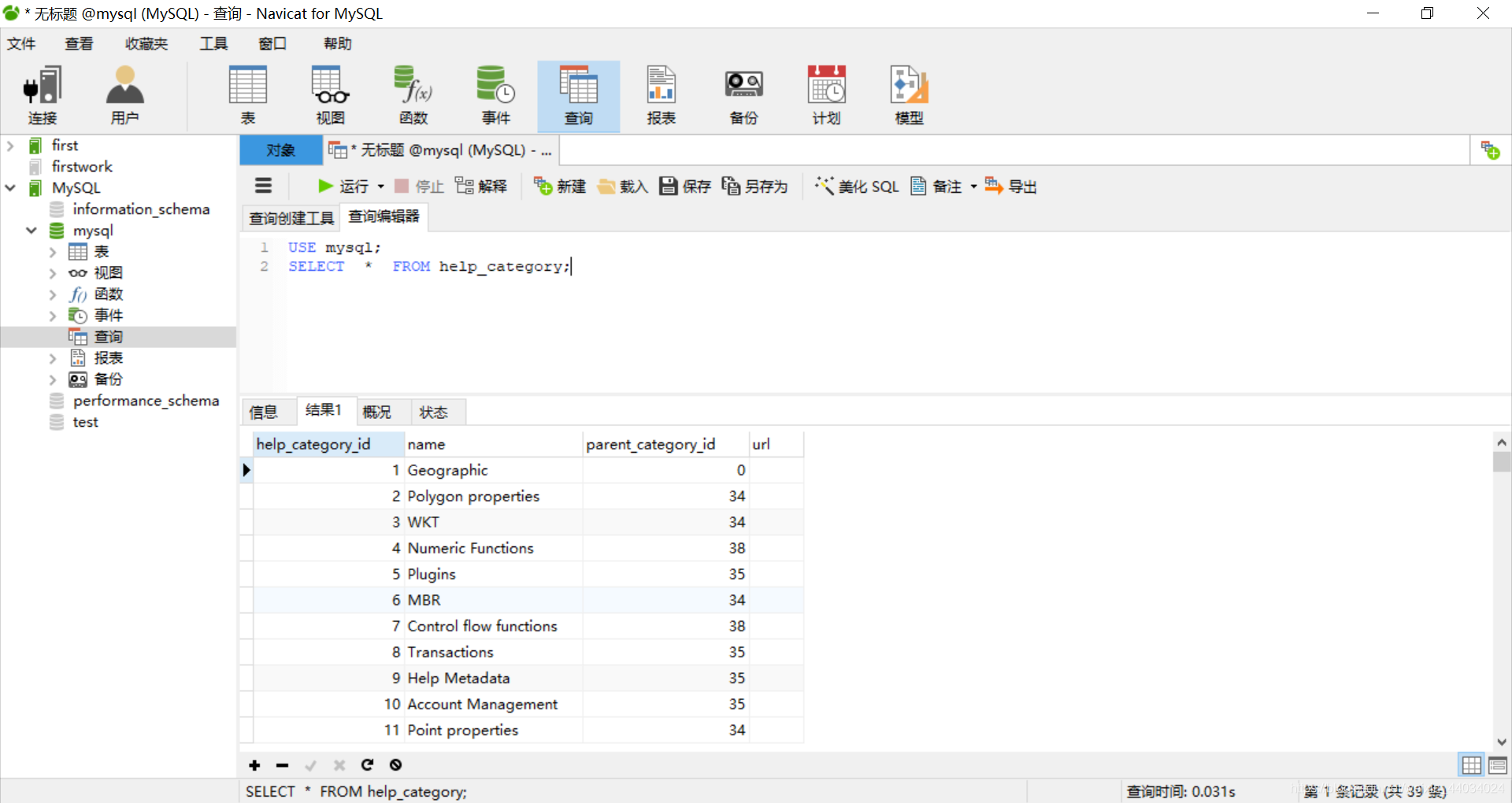Screen dimensions: 1512x803
Task: Select the firstwork connection
Action: [x=82, y=167]
